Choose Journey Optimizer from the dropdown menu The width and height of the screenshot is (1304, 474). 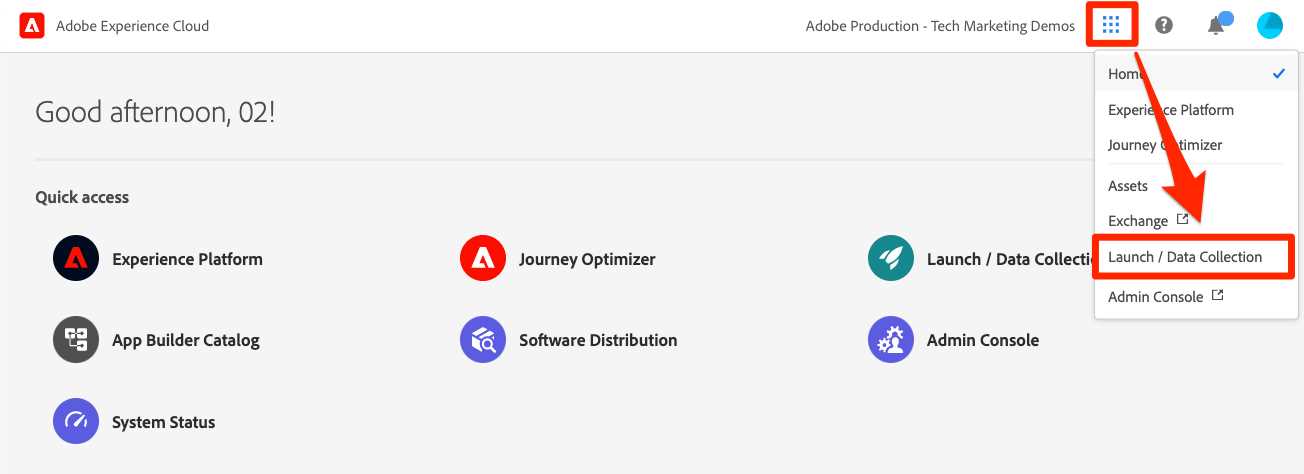click(x=1165, y=145)
